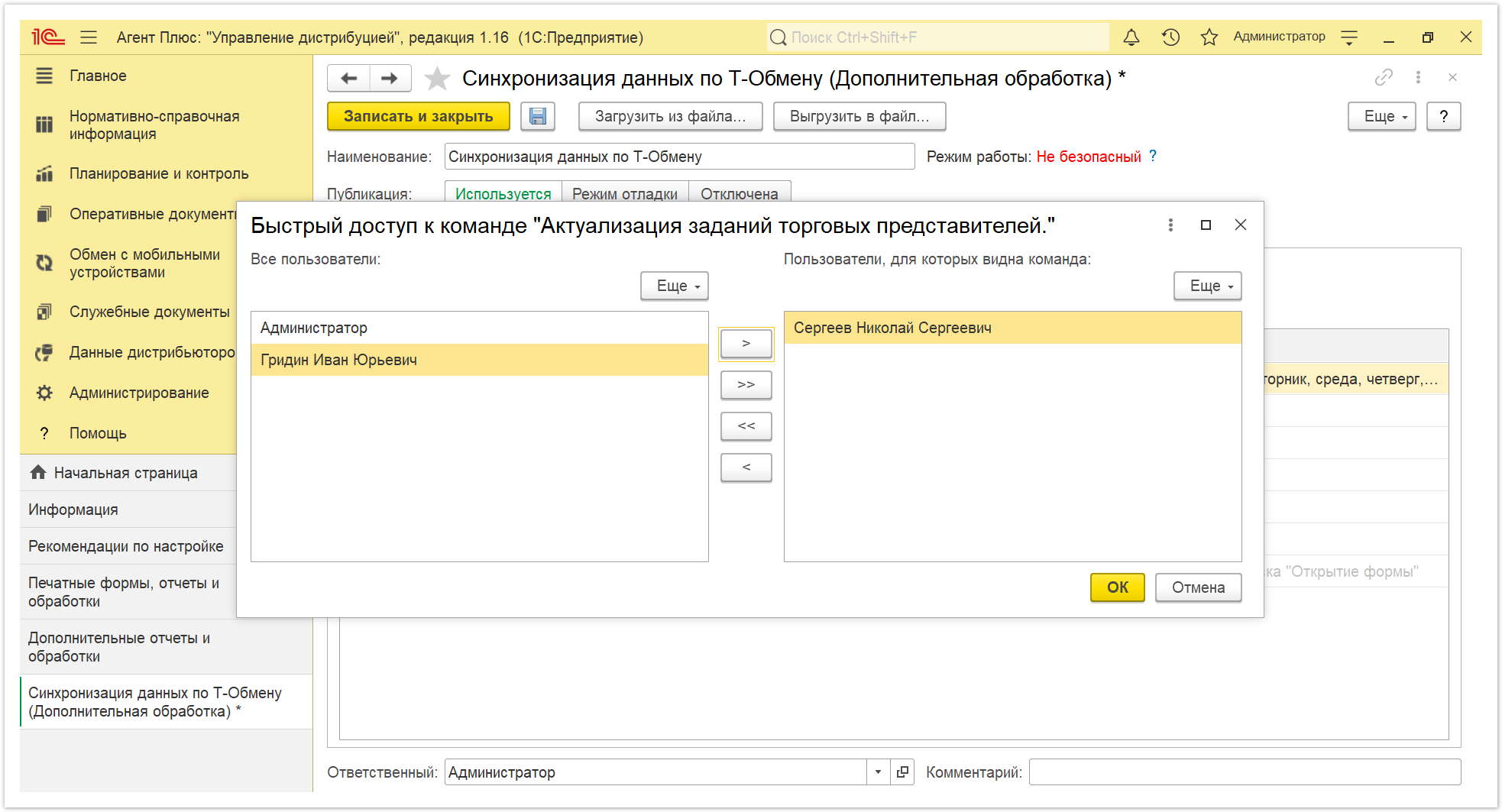Go to Начальная страница

click(x=125, y=473)
